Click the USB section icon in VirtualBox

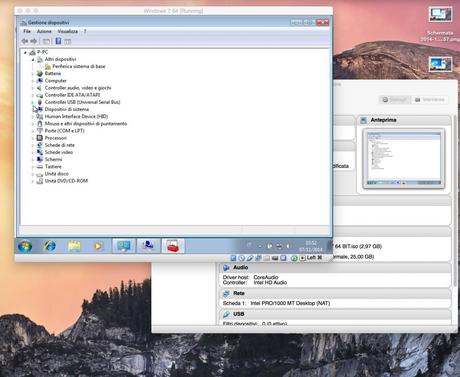226,314
